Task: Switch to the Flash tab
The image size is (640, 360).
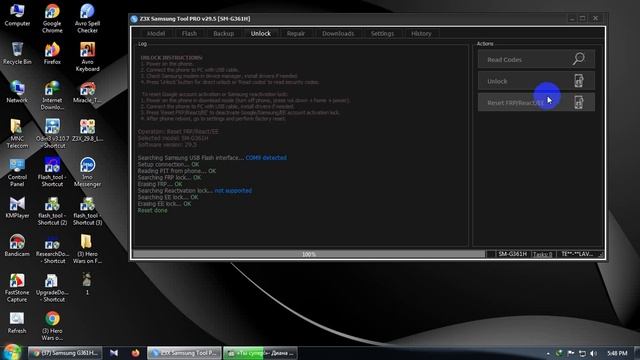Action: click(189, 33)
